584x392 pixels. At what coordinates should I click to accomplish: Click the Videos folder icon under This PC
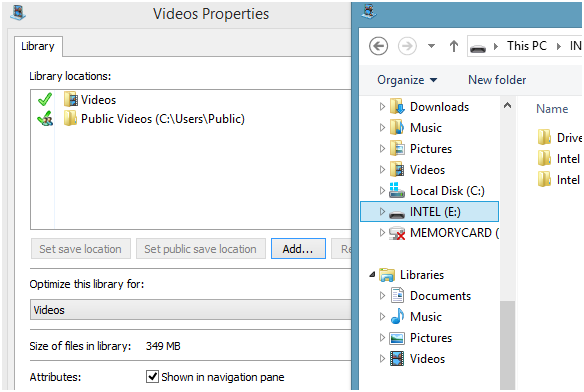397,170
